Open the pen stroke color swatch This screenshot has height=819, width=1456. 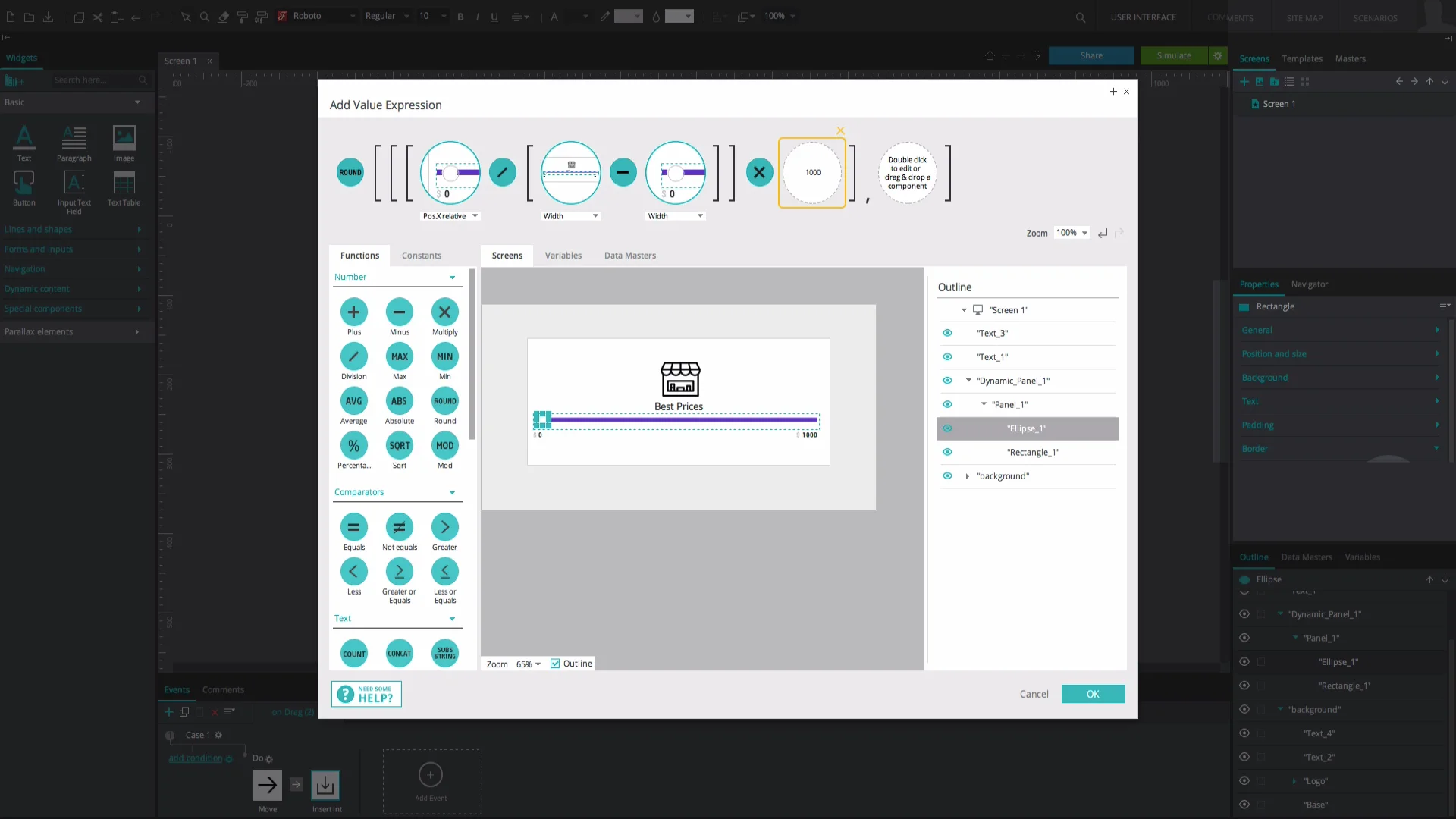pyautogui.click(x=629, y=16)
